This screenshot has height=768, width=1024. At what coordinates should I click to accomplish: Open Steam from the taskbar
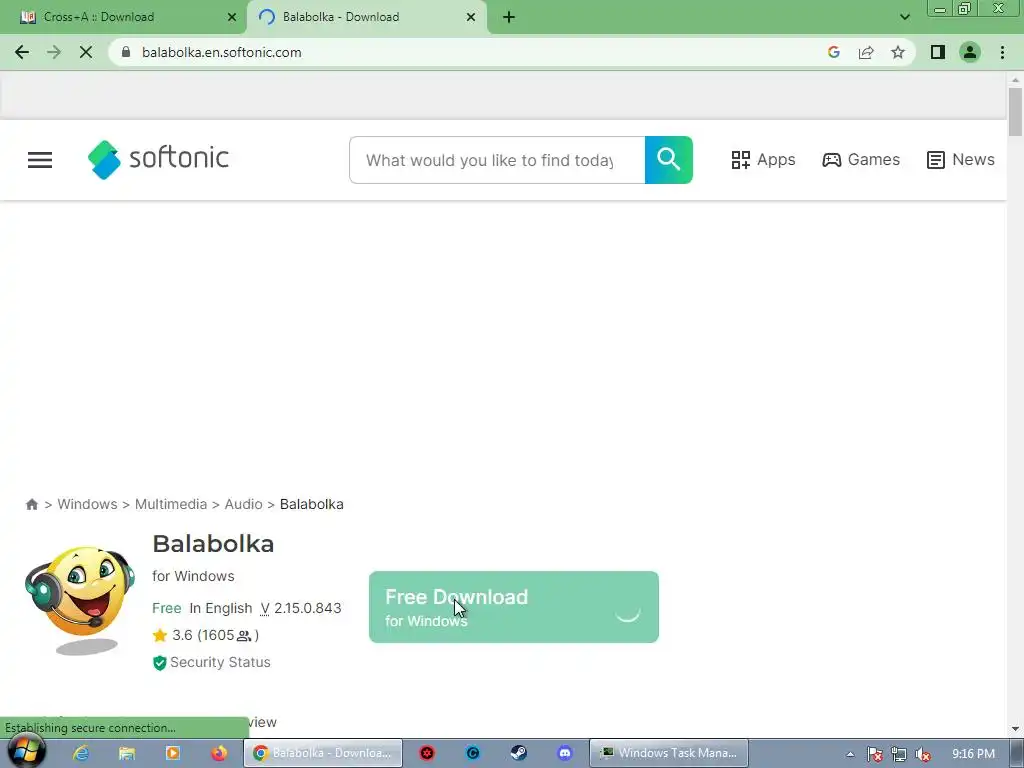coord(519,753)
